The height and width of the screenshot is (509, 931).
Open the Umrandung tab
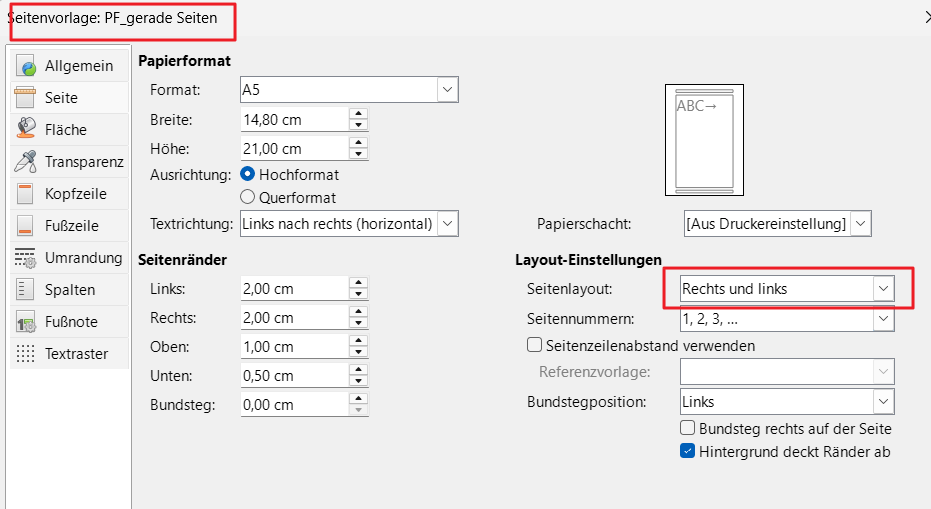(69, 258)
